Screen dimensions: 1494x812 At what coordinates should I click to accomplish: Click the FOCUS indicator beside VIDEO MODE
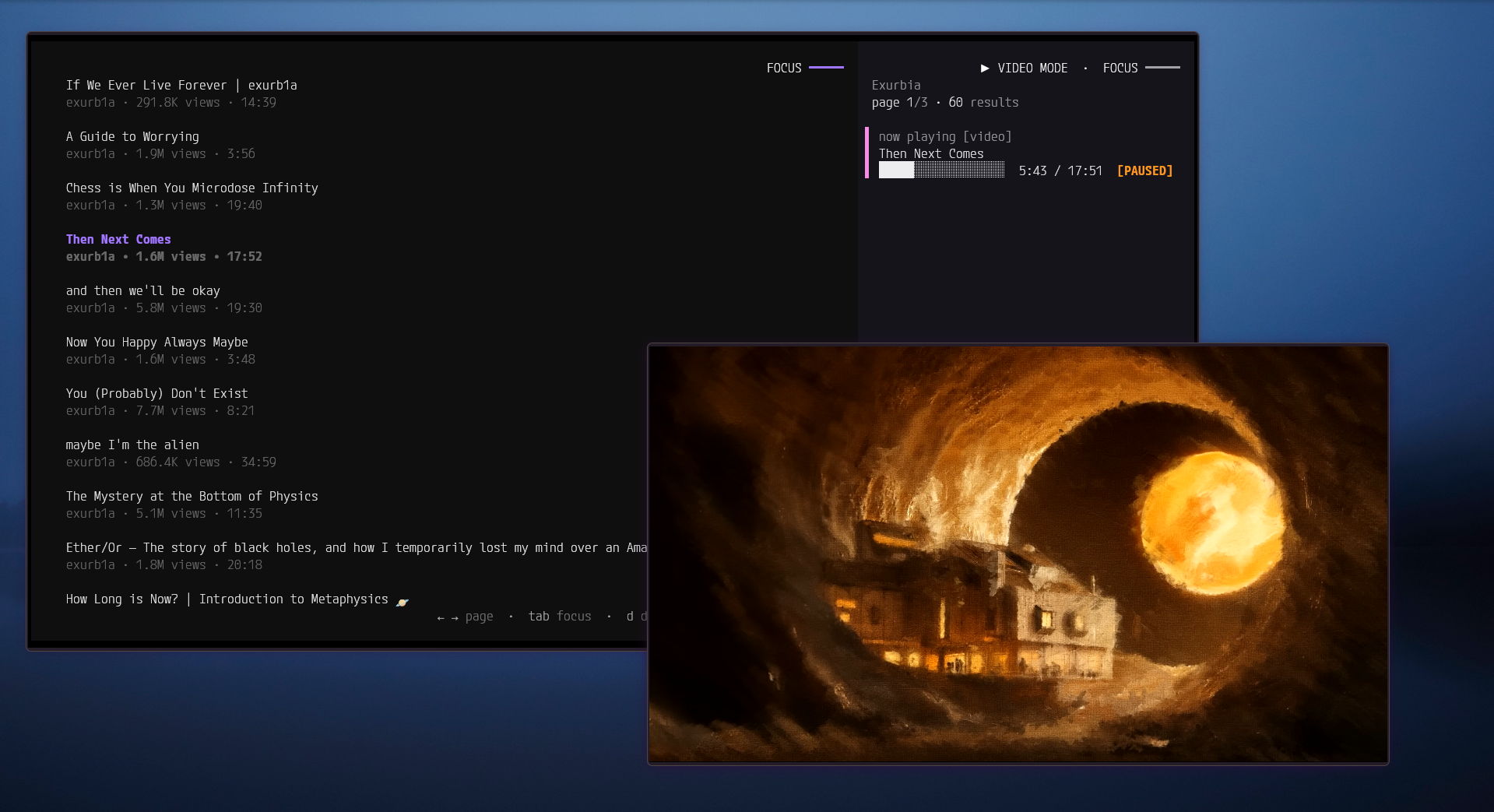click(1141, 69)
